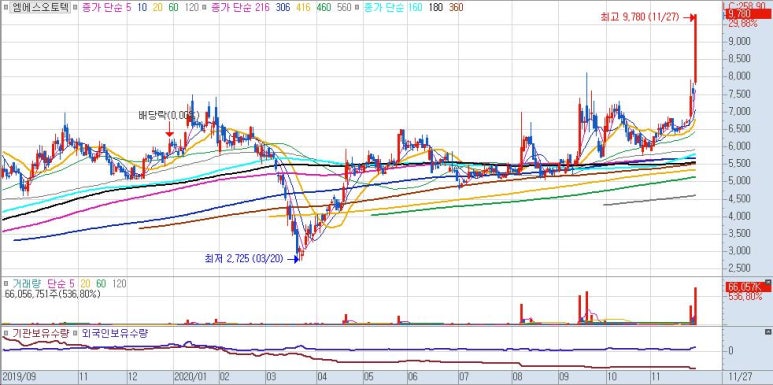Click the 배당락(0.00%) ex-dividend annotation
The width and height of the screenshot is (773, 385).
(x=168, y=115)
